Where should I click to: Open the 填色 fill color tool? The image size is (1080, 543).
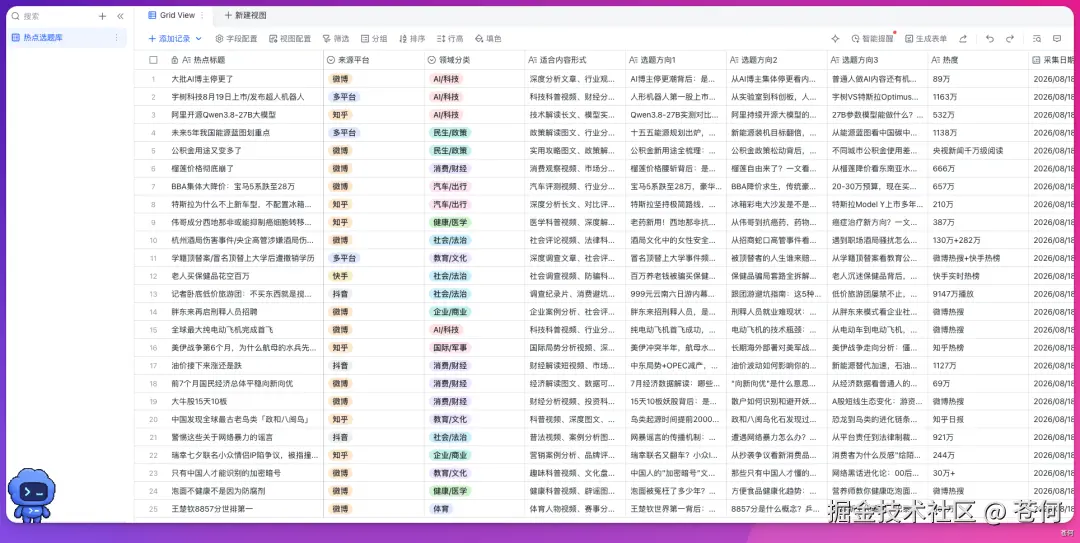(x=488, y=39)
